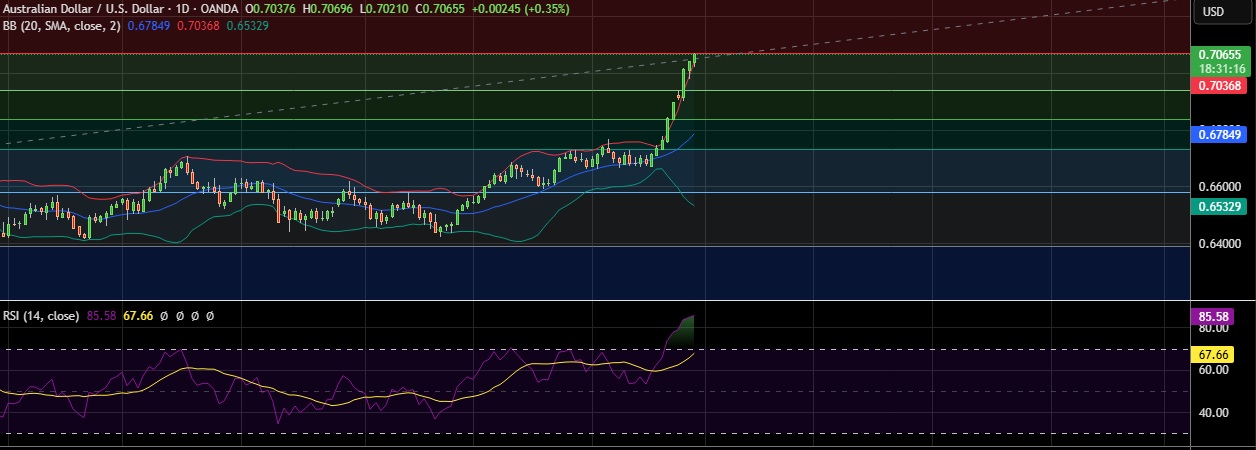
Task: Click the red BB upper value 0.70368 in legend
Action: tap(198, 26)
